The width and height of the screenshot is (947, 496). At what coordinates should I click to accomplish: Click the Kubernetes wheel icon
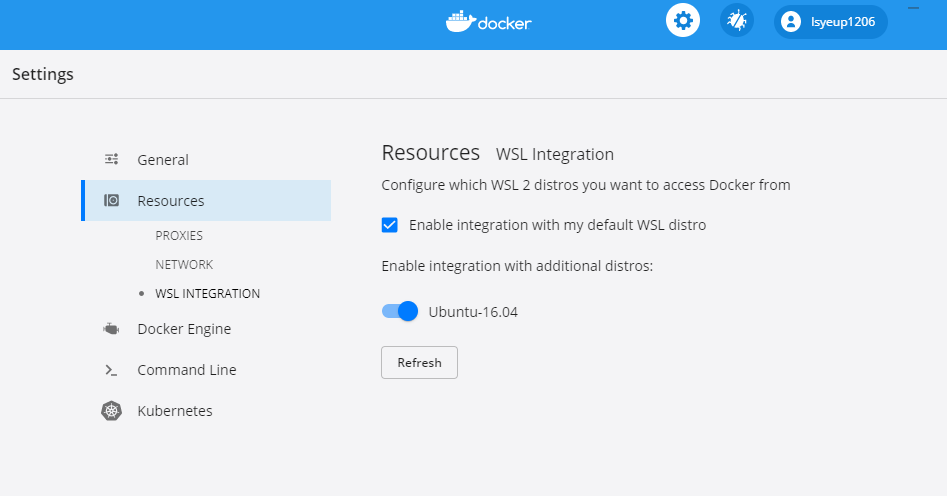pyautogui.click(x=111, y=411)
